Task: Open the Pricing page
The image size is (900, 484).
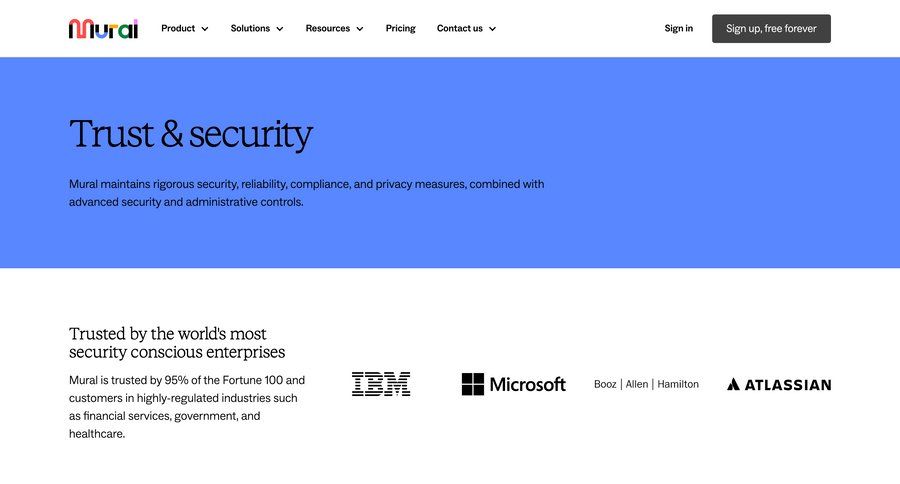Action: point(400,29)
